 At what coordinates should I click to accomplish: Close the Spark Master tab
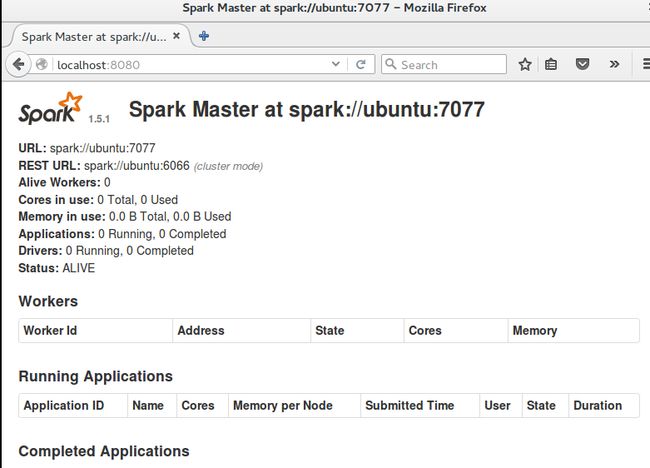point(176,36)
